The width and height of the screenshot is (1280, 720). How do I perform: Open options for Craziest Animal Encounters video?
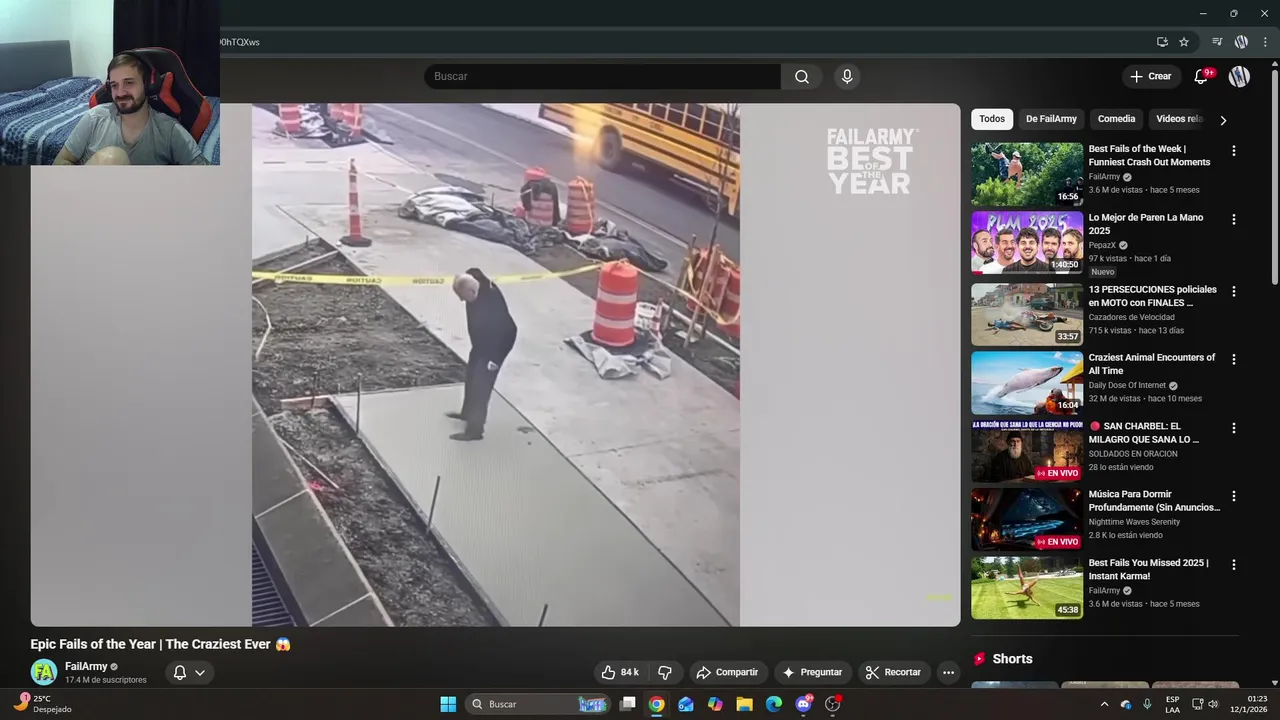pyautogui.click(x=1233, y=359)
